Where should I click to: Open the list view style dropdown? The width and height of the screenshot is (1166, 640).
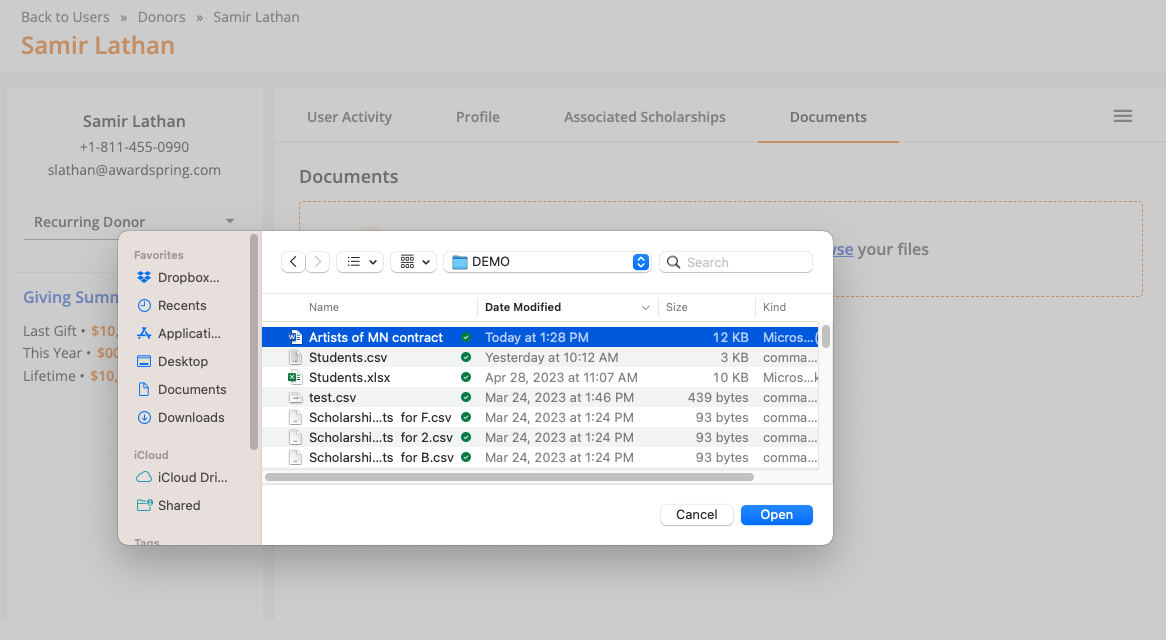point(359,261)
